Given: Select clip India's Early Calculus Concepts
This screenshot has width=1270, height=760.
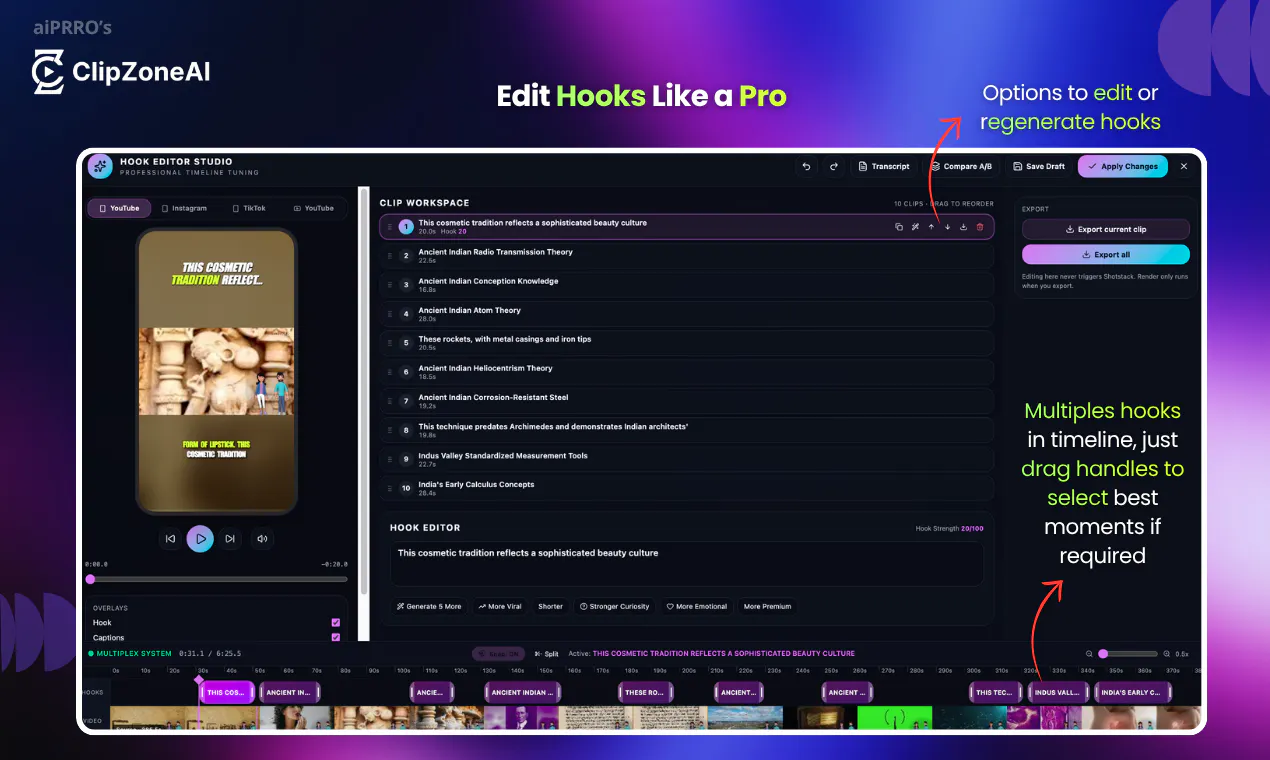Looking at the screenshot, I should (x=687, y=488).
